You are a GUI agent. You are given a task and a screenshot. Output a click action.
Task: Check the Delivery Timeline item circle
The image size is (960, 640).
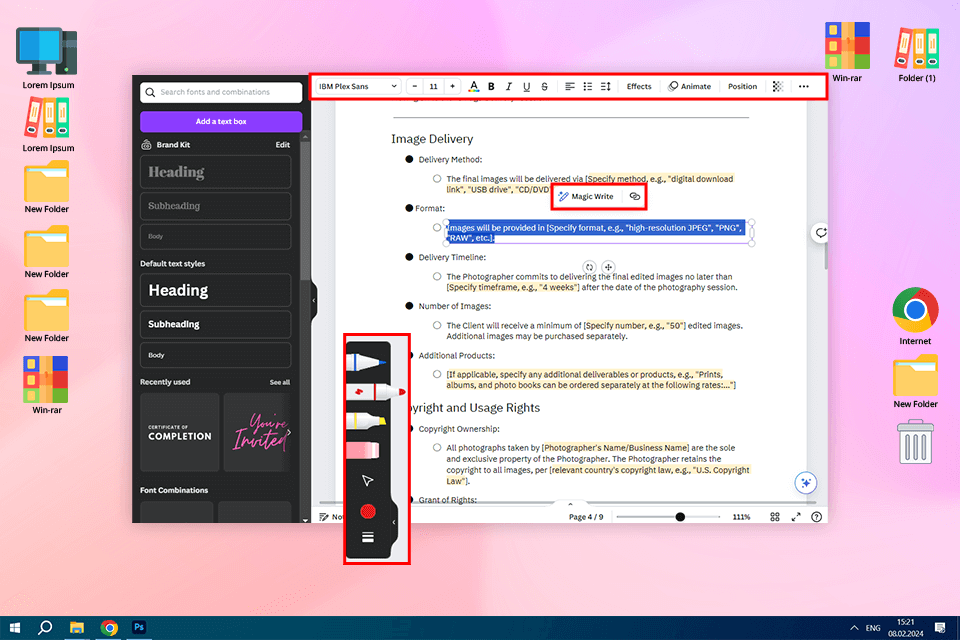click(x=437, y=277)
